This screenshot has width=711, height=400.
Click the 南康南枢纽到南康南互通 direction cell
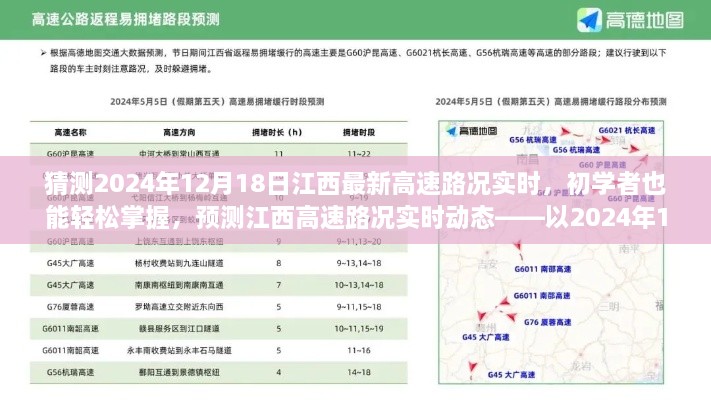[x=179, y=285]
